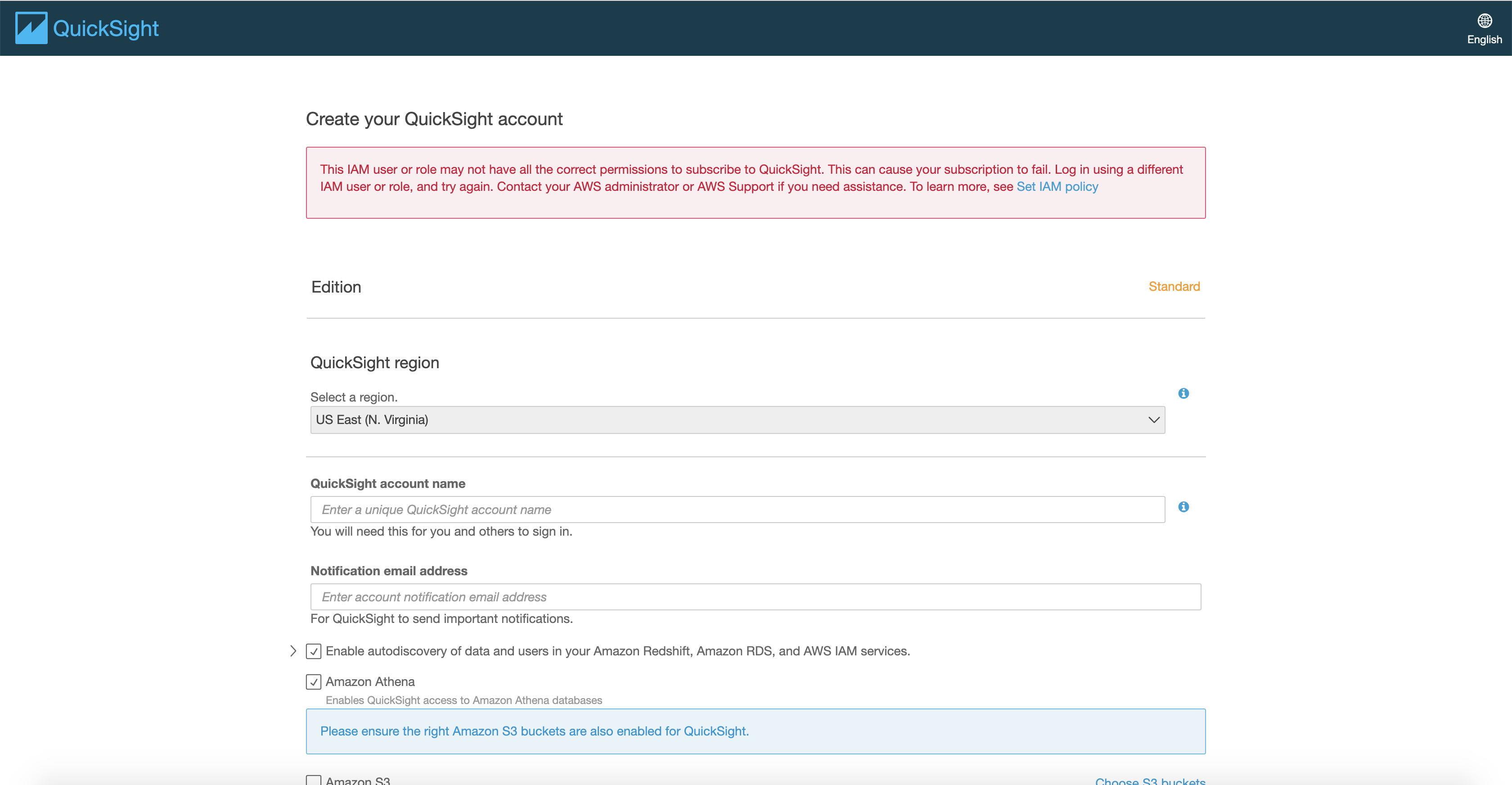
Task: Click the info icon beside region selector
Action: [x=1183, y=393]
